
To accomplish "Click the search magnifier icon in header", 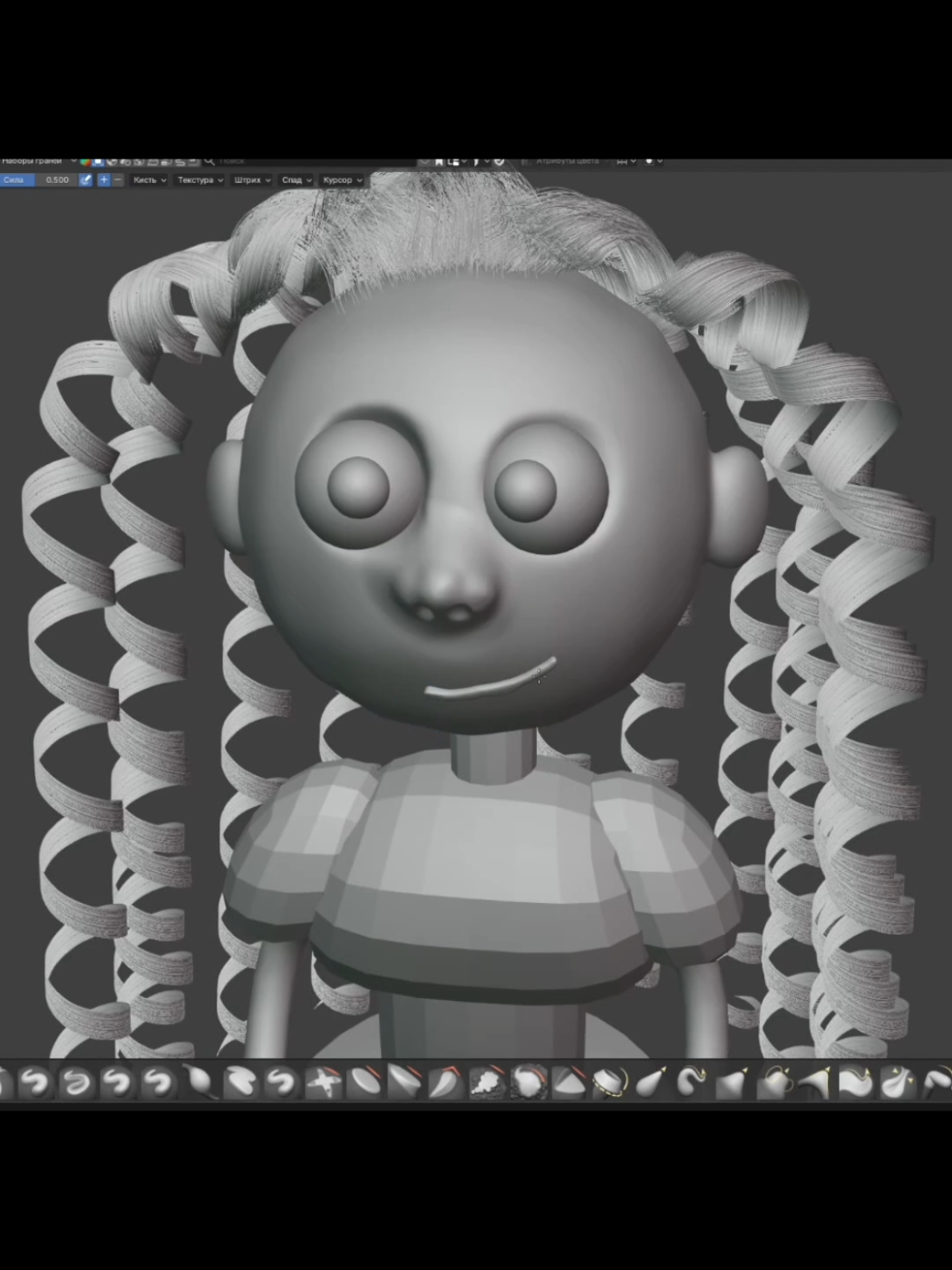I will click(x=209, y=160).
